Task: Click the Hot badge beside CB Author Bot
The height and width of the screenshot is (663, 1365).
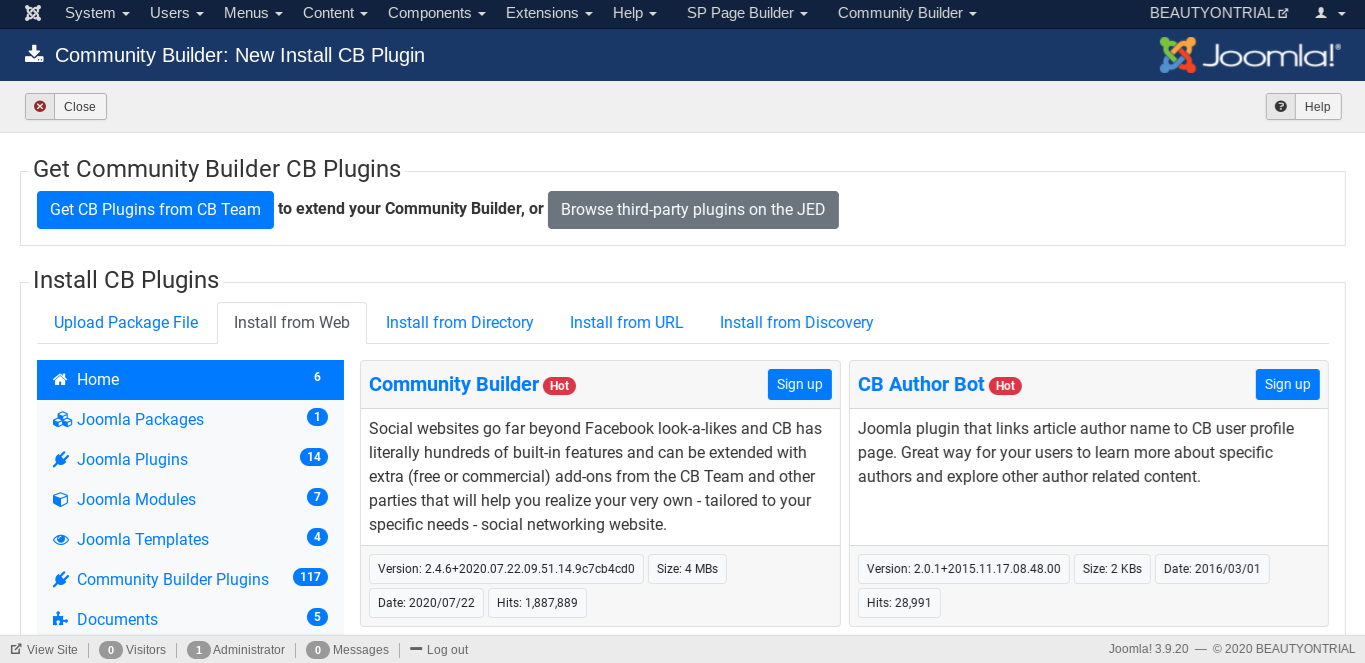Action: (1005, 386)
